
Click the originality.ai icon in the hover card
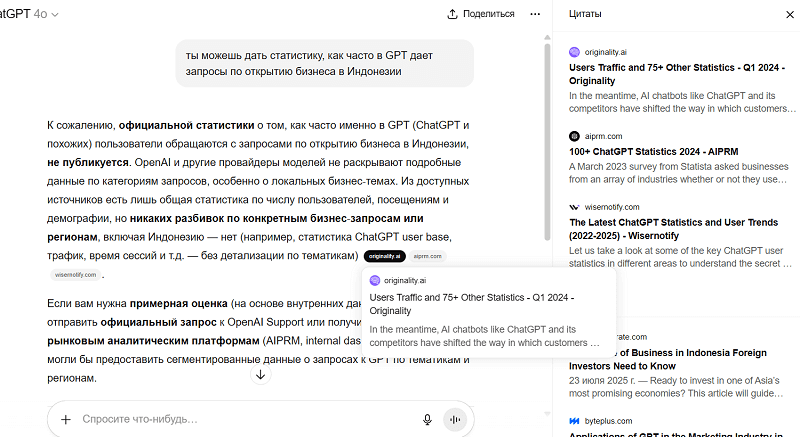375,280
